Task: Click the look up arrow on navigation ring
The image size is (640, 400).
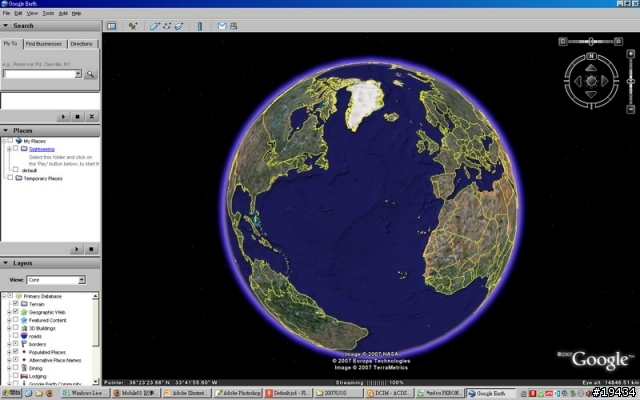Action: click(591, 68)
